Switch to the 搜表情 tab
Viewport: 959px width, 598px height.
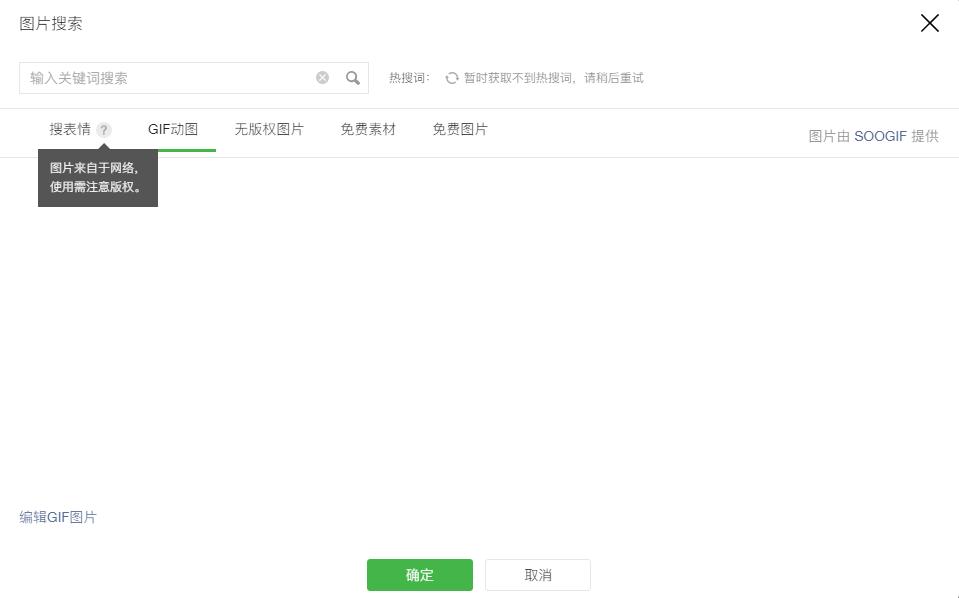[x=70, y=129]
